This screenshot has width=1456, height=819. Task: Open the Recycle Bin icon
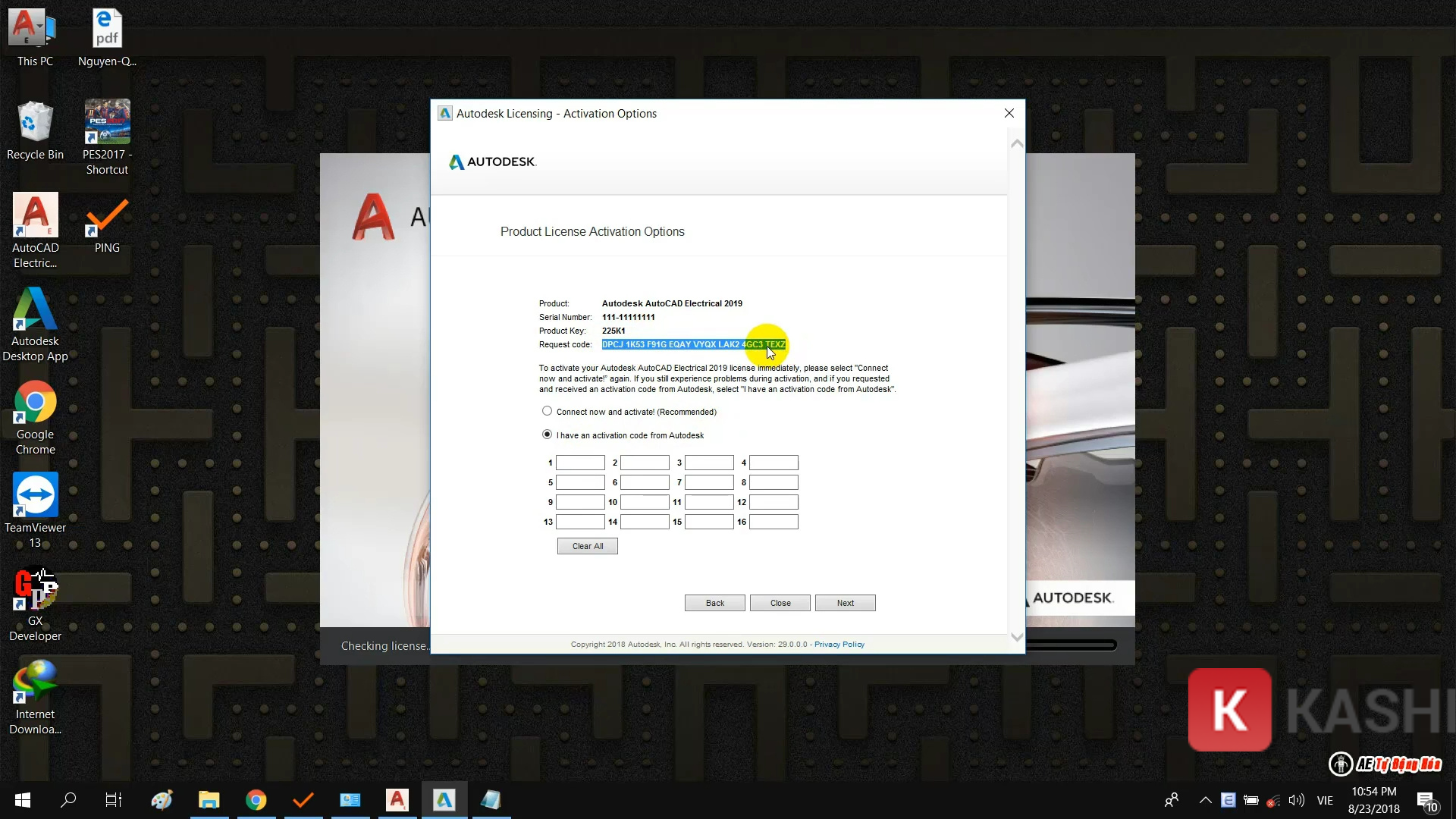(35, 131)
